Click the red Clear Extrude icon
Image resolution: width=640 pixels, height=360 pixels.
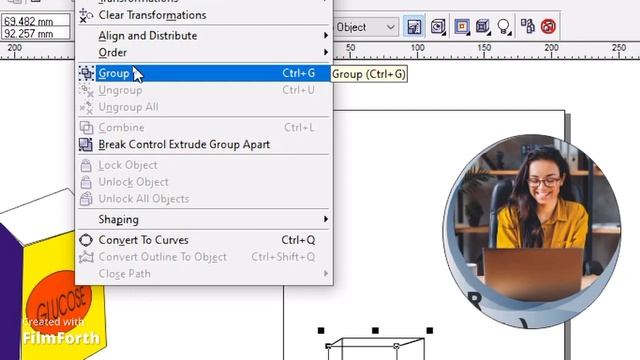549,27
